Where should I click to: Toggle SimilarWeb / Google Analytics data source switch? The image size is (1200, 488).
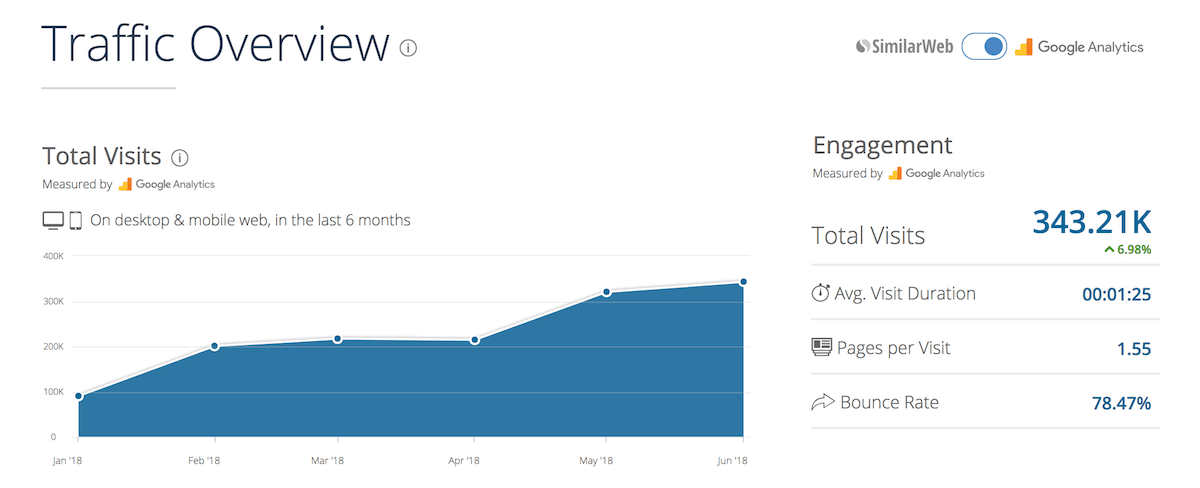[984, 47]
